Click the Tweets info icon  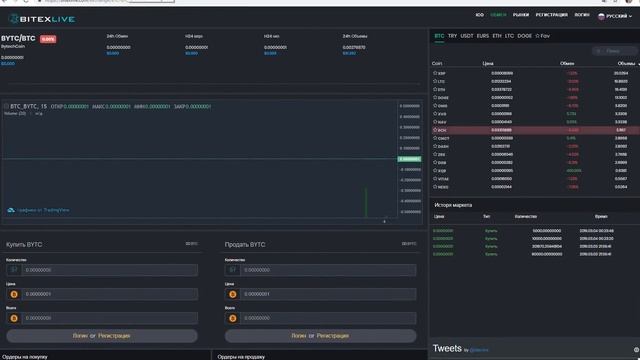point(636,349)
